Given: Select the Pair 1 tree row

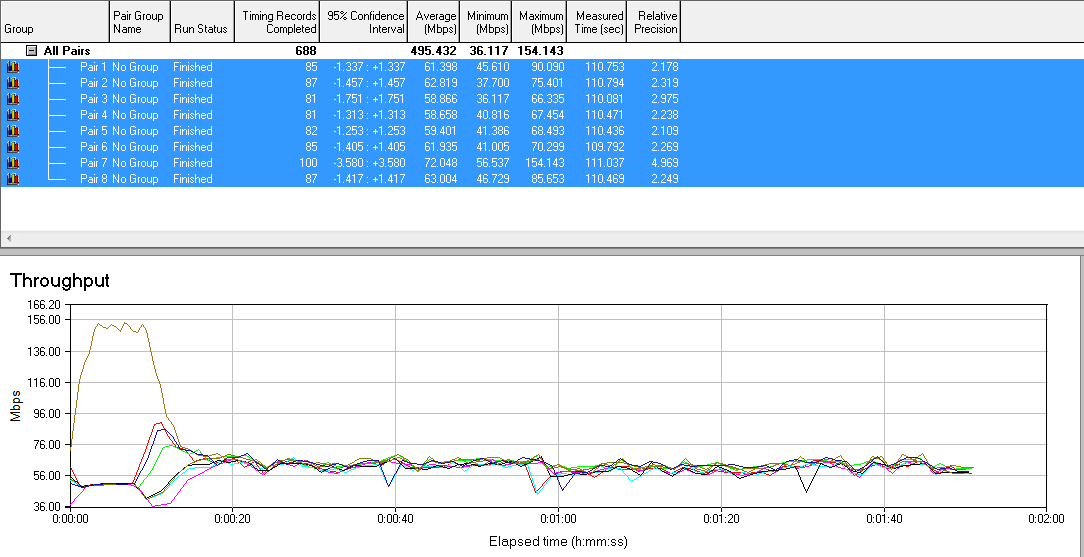Looking at the screenshot, I should click(x=542, y=67).
